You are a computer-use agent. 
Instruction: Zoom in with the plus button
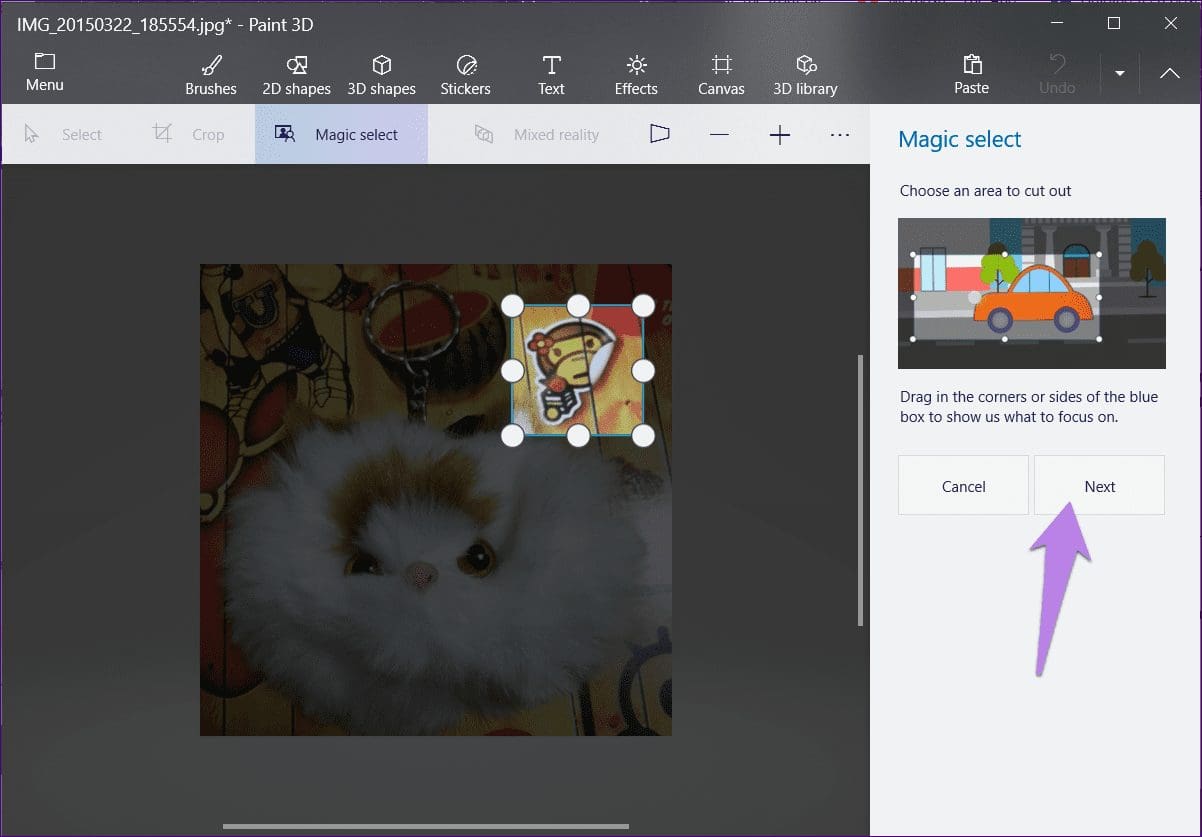click(780, 134)
